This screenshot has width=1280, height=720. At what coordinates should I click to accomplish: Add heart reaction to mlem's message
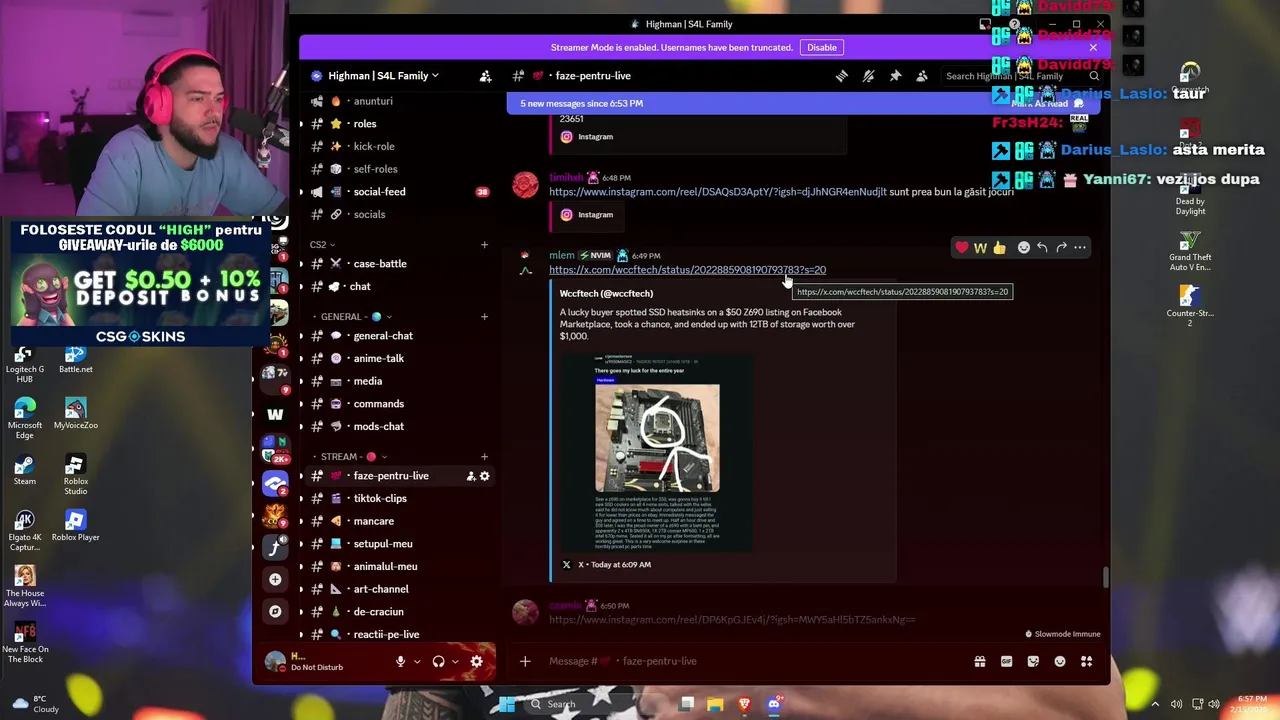tap(962, 247)
